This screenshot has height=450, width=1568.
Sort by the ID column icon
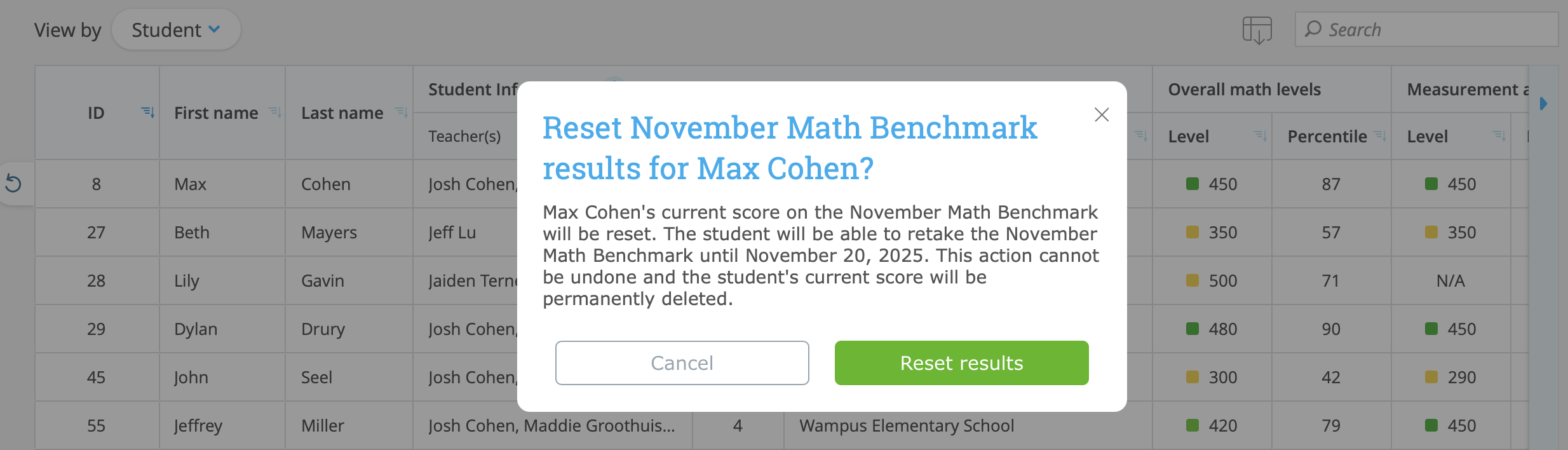(147, 112)
